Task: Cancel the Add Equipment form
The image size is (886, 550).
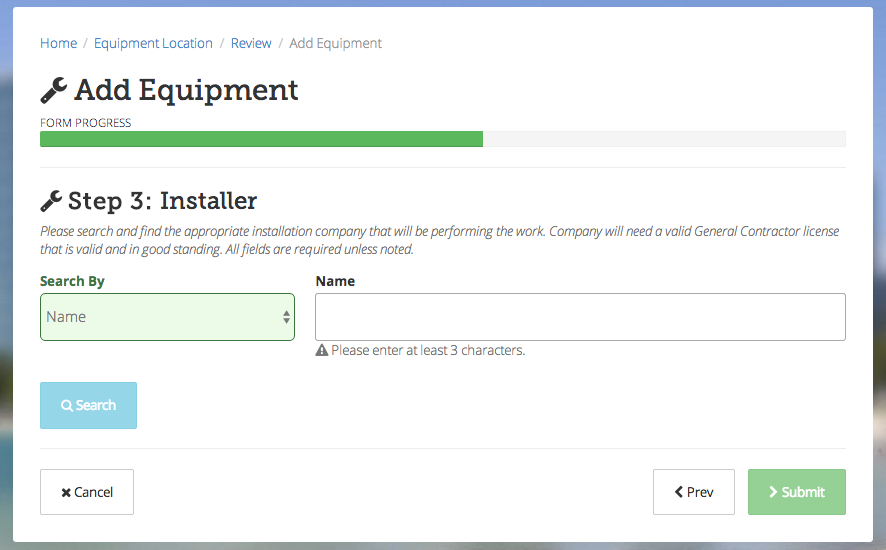Action: pyautogui.click(x=87, y=492)
